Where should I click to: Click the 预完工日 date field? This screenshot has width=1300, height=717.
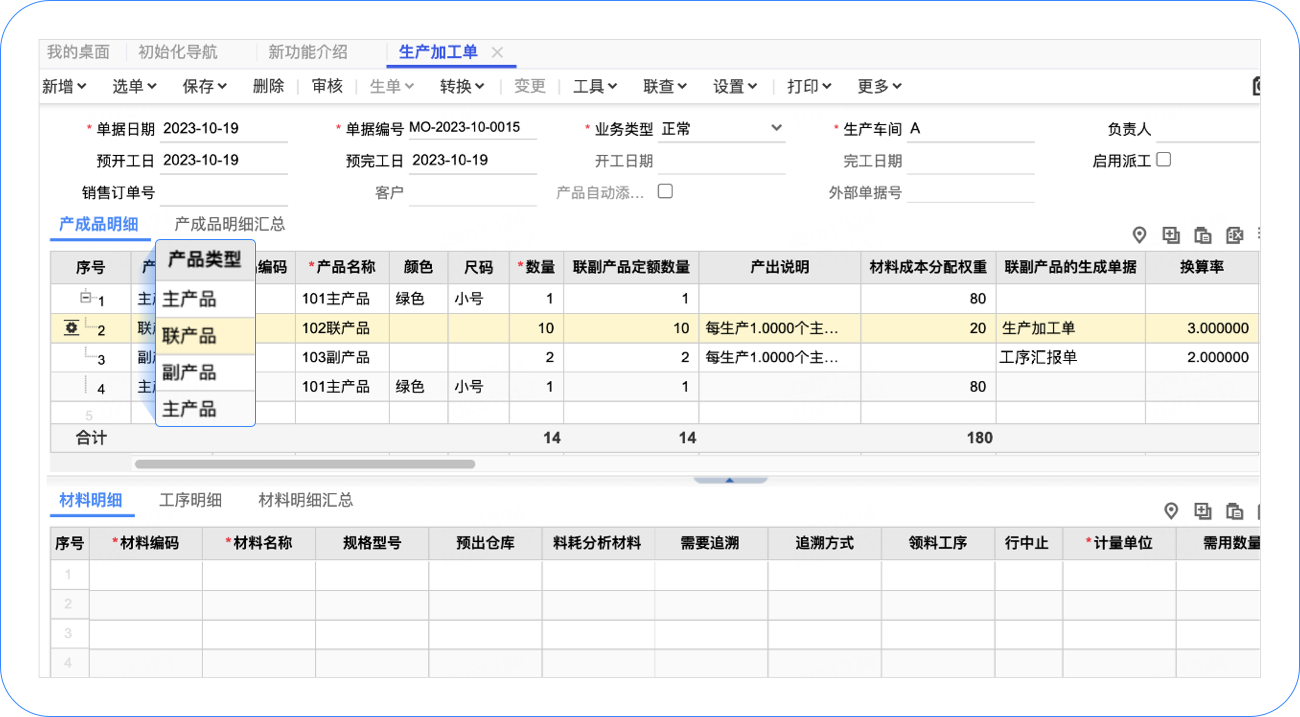[x=472, y=160]
